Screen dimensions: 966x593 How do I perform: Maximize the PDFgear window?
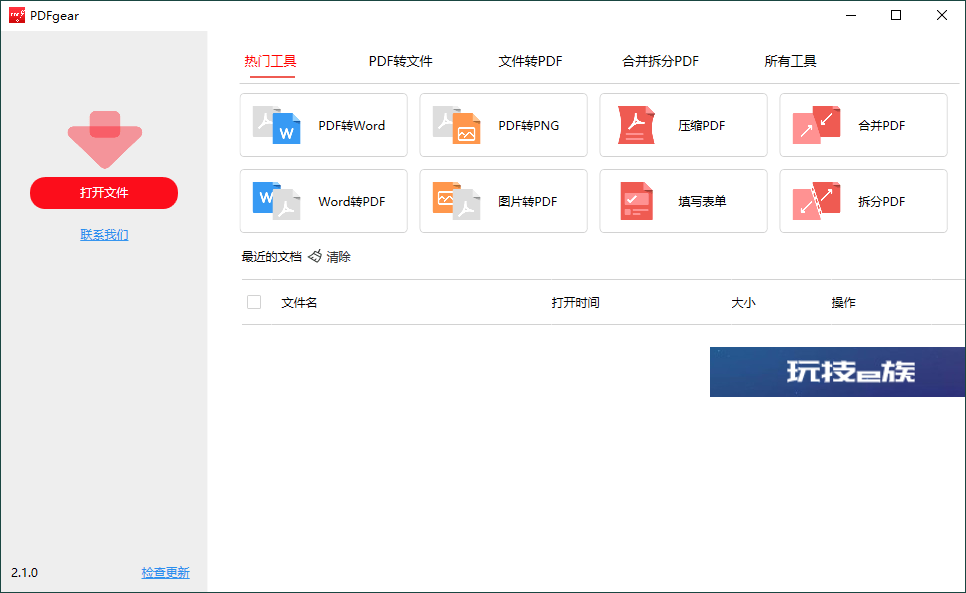(896, 15)
